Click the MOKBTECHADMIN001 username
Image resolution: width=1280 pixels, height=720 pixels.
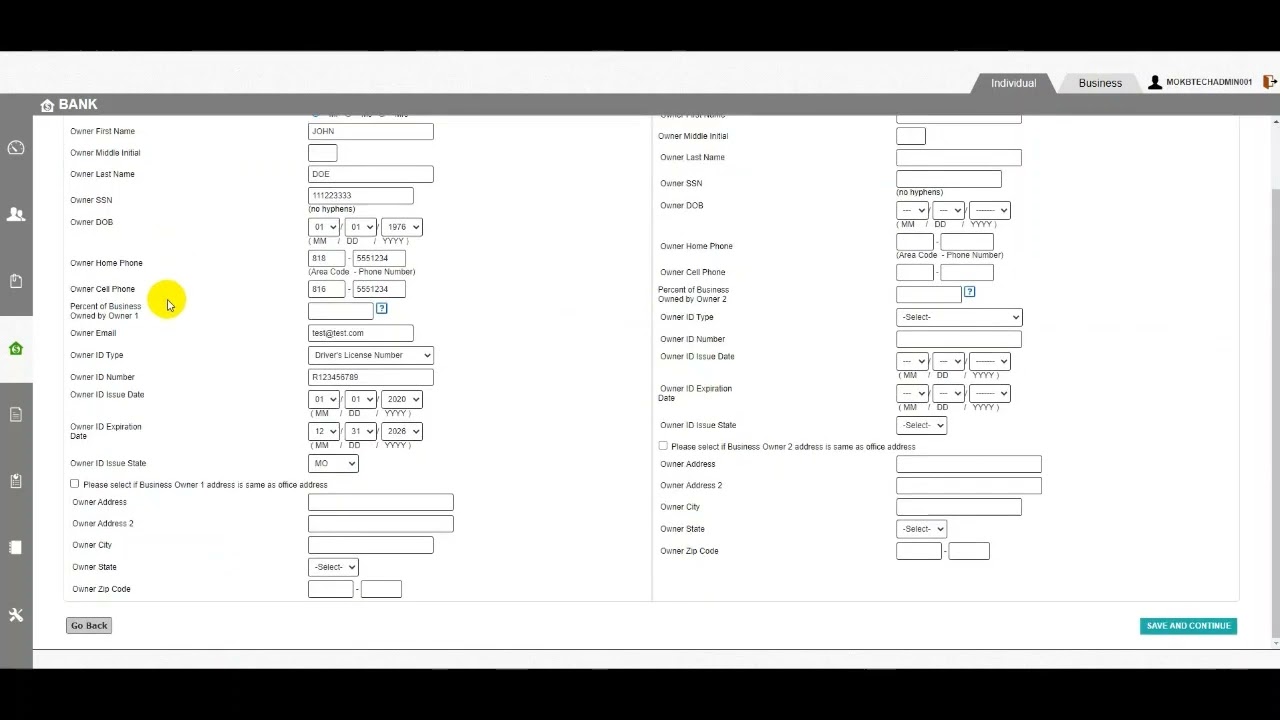coord(1209,82)
